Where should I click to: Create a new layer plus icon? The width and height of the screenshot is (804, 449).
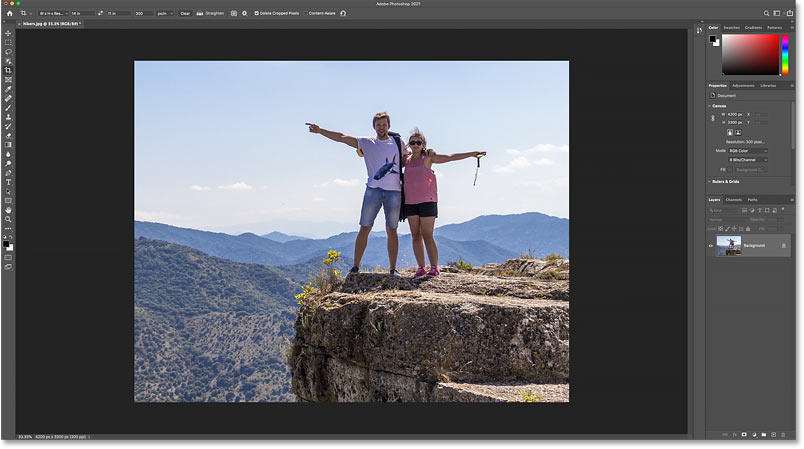coord(774,435)
